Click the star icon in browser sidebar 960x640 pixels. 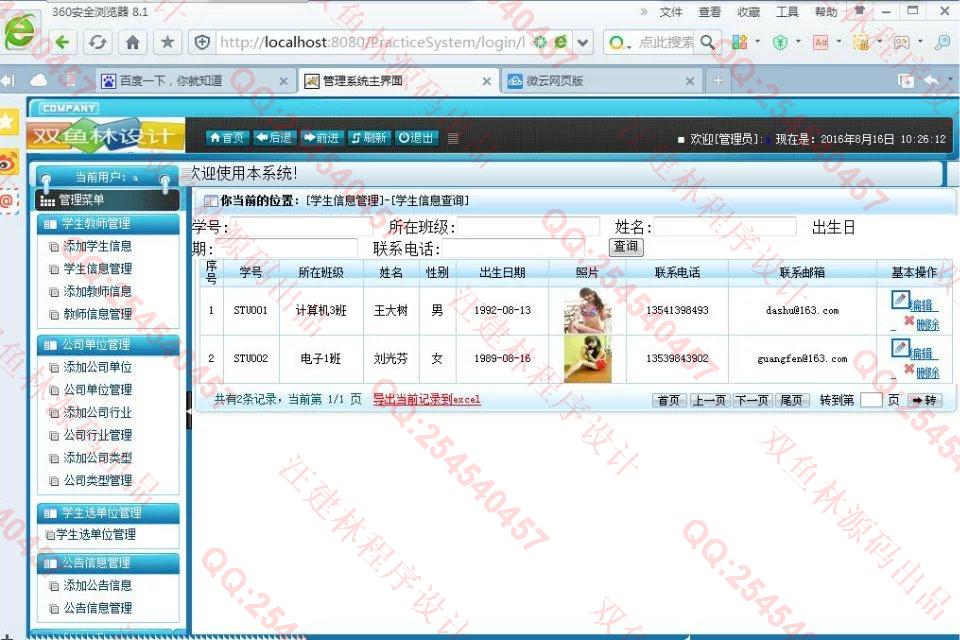[7, 121]
